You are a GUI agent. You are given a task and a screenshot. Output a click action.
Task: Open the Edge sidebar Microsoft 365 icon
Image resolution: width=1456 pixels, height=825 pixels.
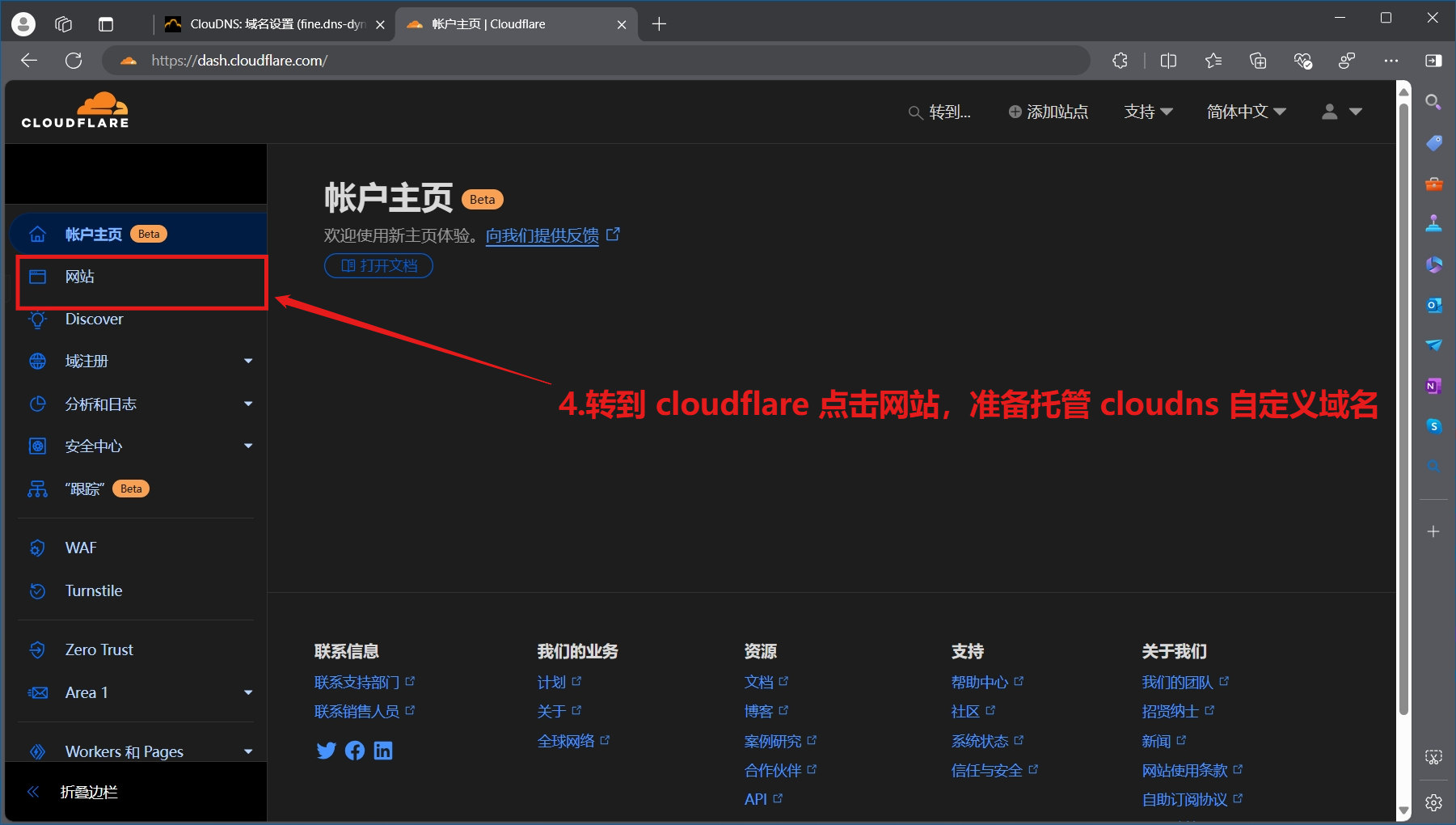click(x=1433, y=264)
